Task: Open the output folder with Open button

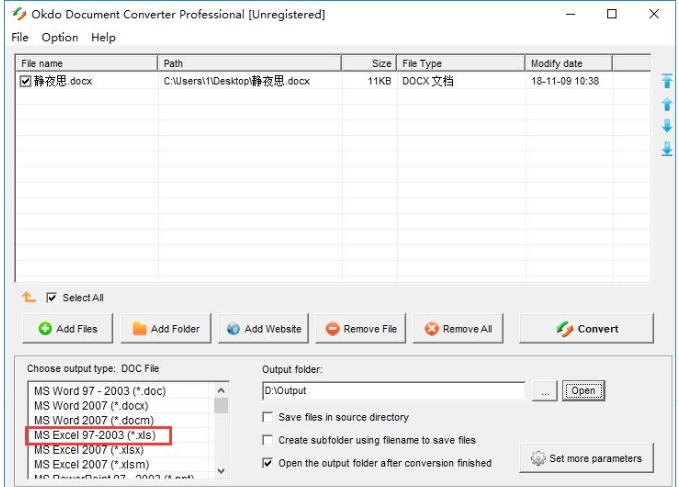Action: coord(583,391)
